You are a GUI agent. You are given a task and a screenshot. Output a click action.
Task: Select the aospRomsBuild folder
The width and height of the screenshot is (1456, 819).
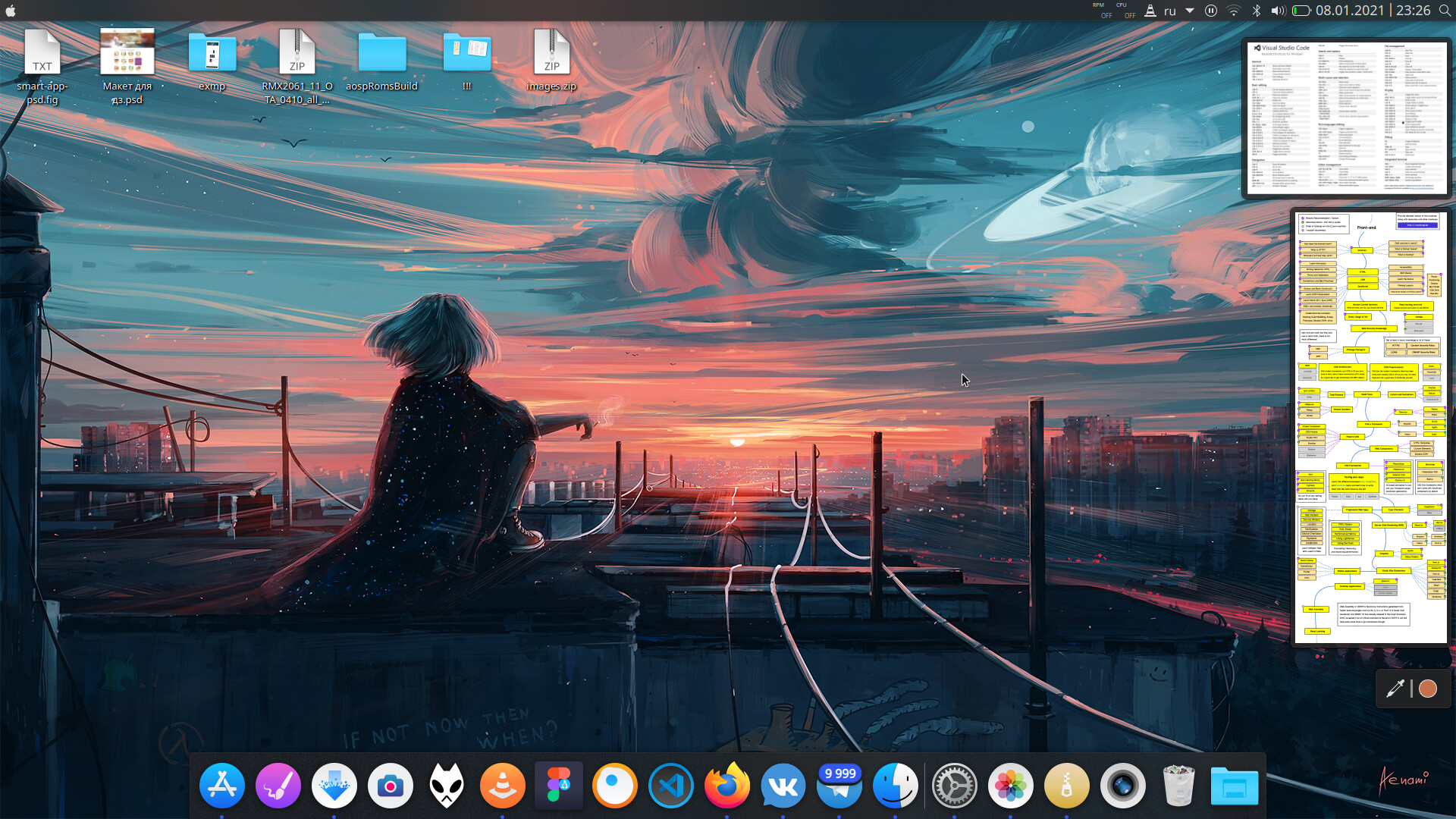pyautogui.click(x=382, y=61)
